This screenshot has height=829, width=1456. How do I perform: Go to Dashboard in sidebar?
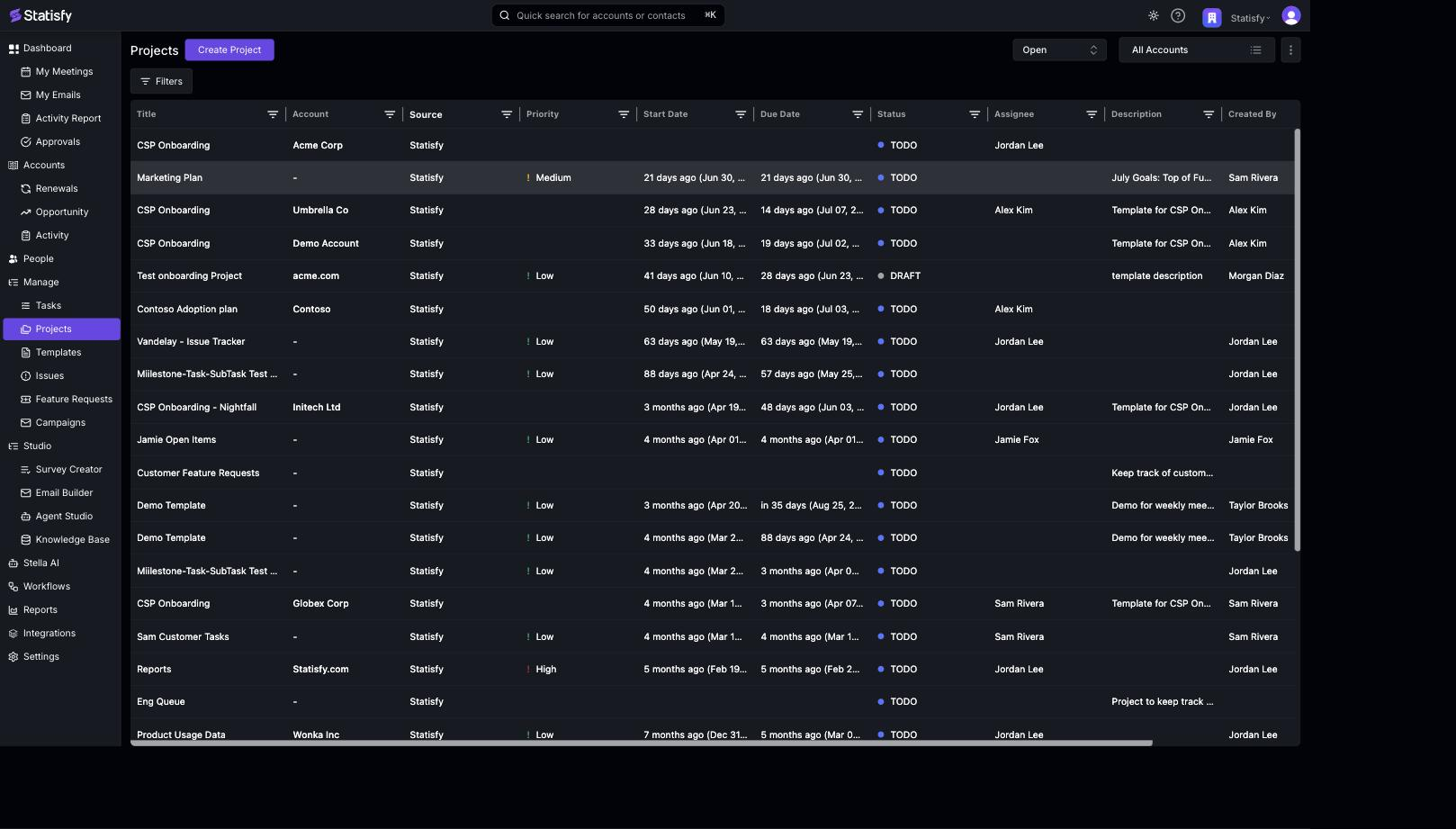[x=47, y=48]
